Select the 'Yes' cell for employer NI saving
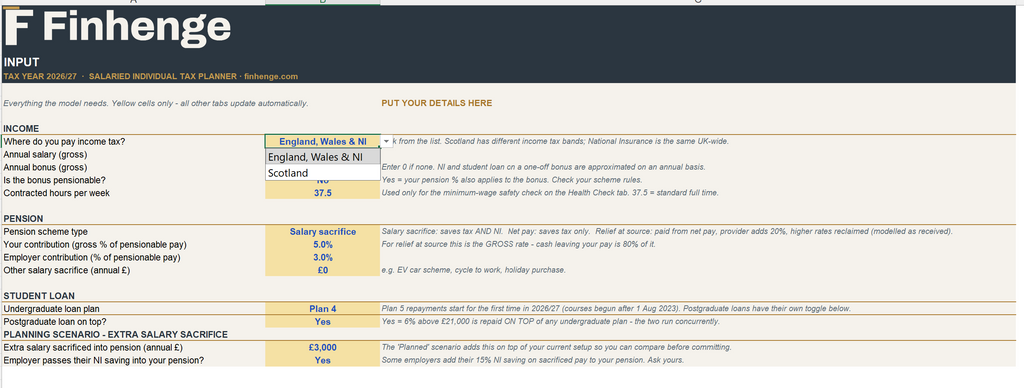1024x388 pixels. click(323, 360)
